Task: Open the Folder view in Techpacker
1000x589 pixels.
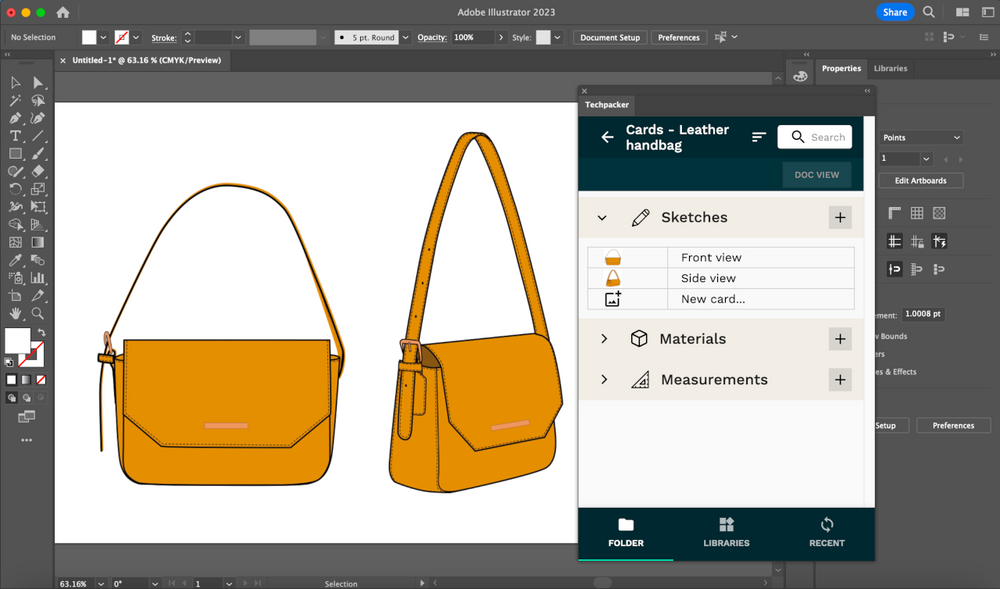Action: pyautogui.click(x=626, y=533)
